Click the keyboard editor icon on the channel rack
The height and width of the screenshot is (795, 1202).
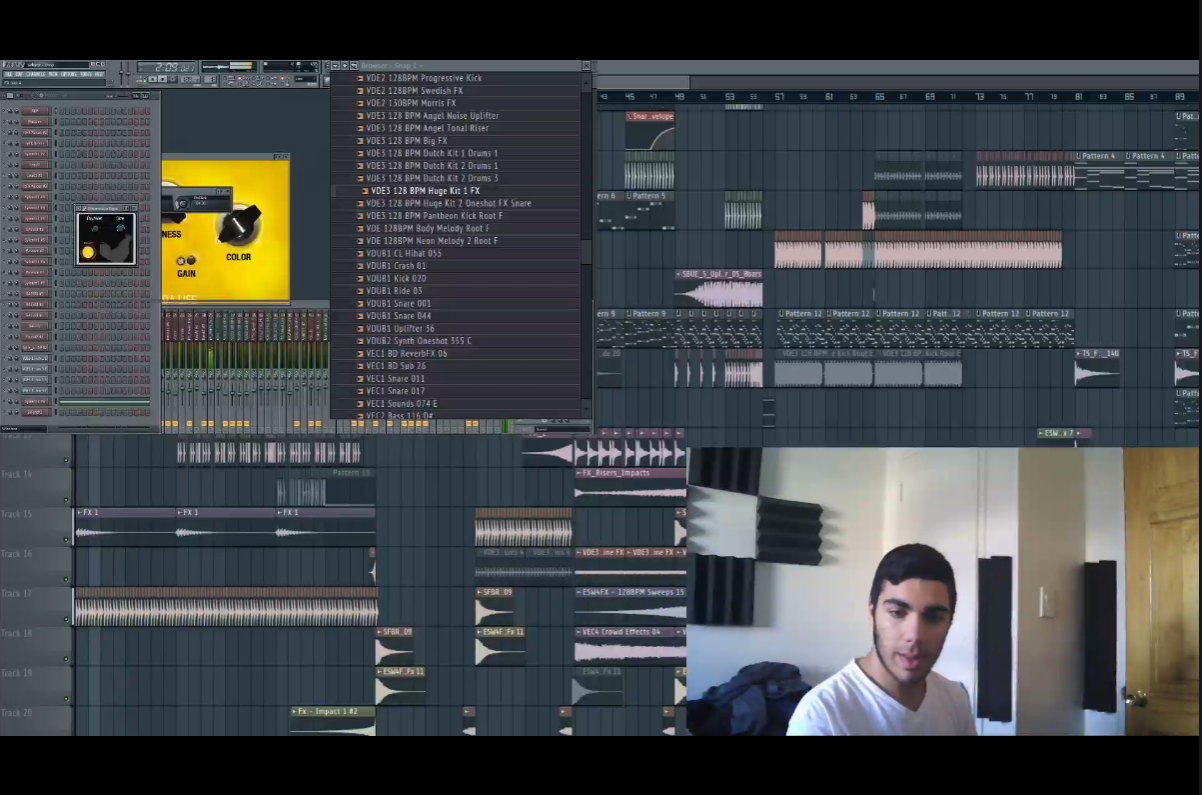[x=147, y=96]
